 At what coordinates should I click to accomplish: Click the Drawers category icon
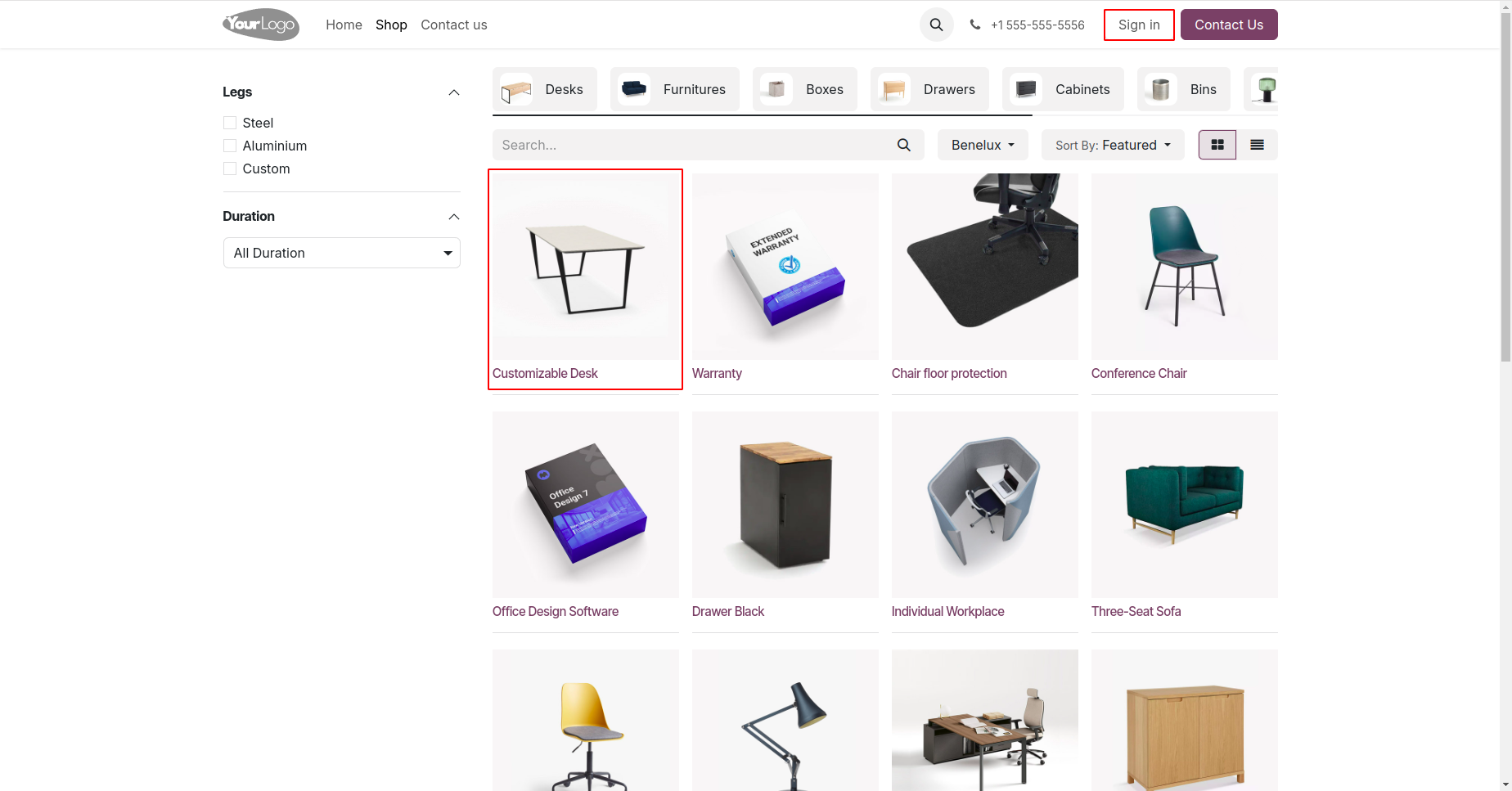click(x=894, y=89)
